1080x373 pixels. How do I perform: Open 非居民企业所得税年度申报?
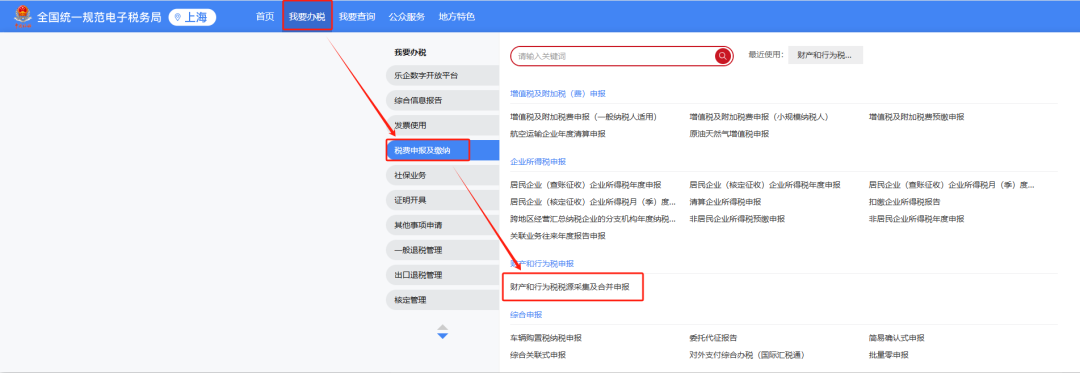pyautogui.click(x=916, y=219)
